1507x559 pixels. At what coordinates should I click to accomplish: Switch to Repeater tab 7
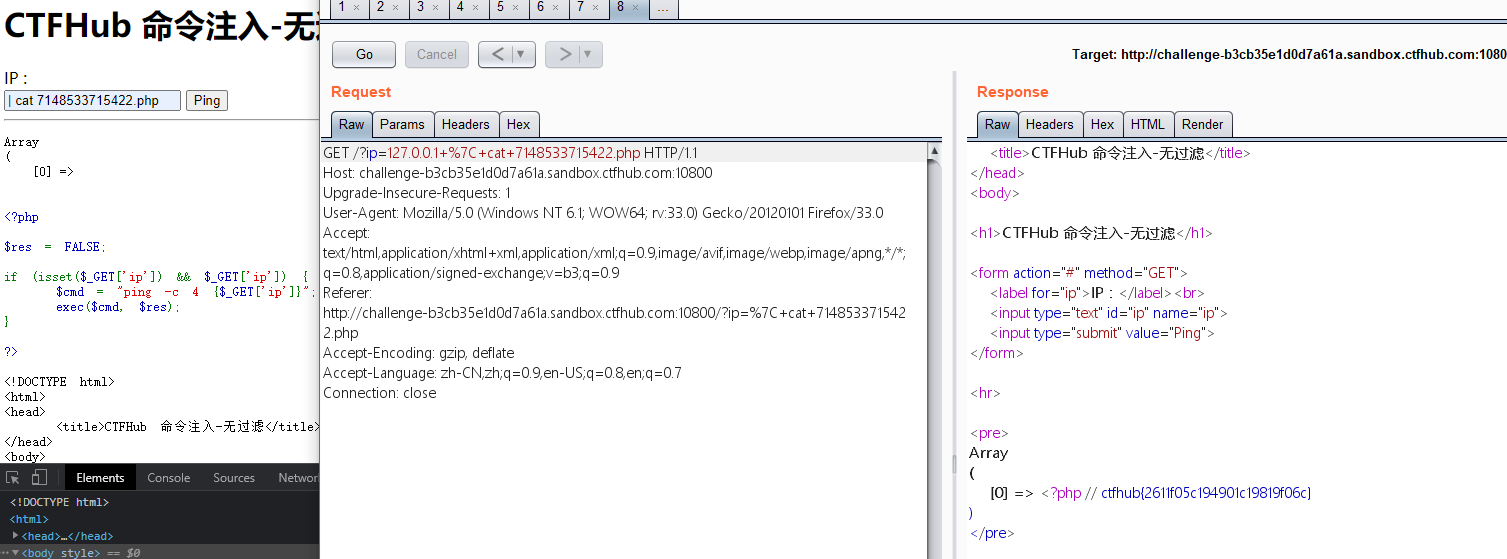click(x=581, y=7)
